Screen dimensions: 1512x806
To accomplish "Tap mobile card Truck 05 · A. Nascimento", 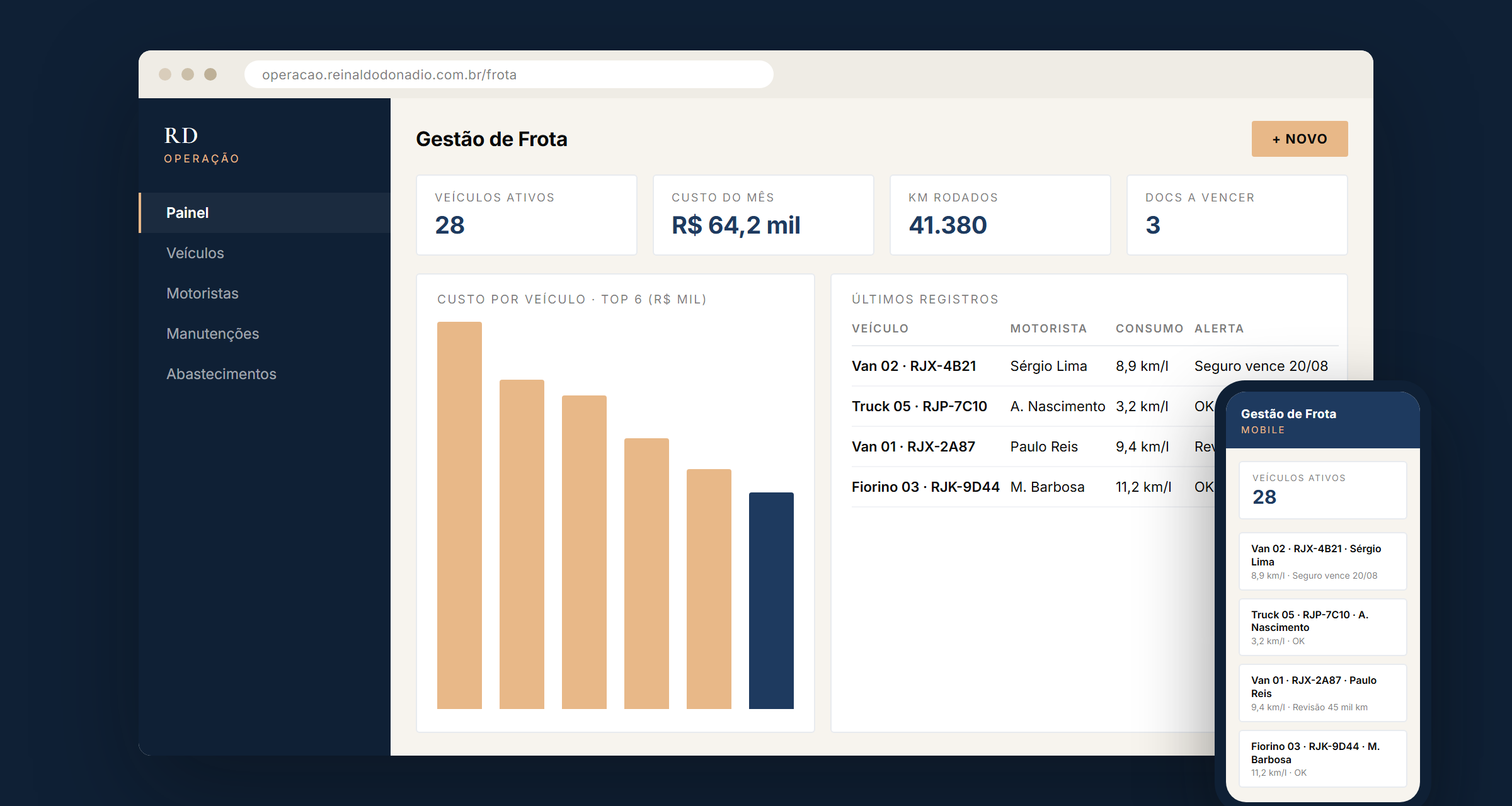I will 1323,627.
